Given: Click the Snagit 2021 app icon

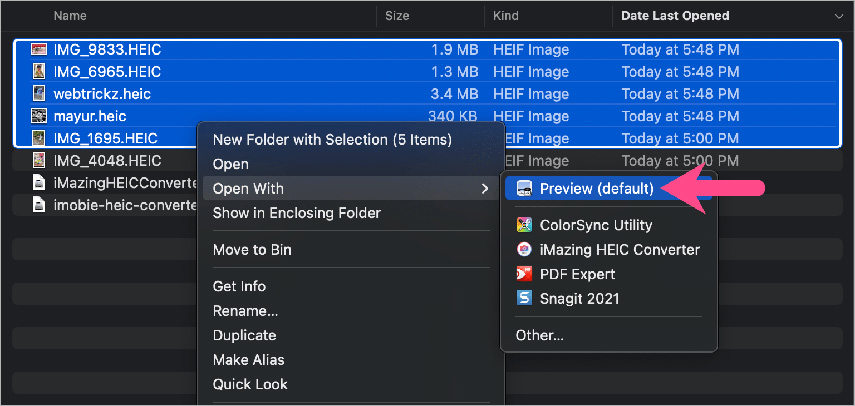Looking at the screenshot, I should pyautogui.click(x=524, y=298).
